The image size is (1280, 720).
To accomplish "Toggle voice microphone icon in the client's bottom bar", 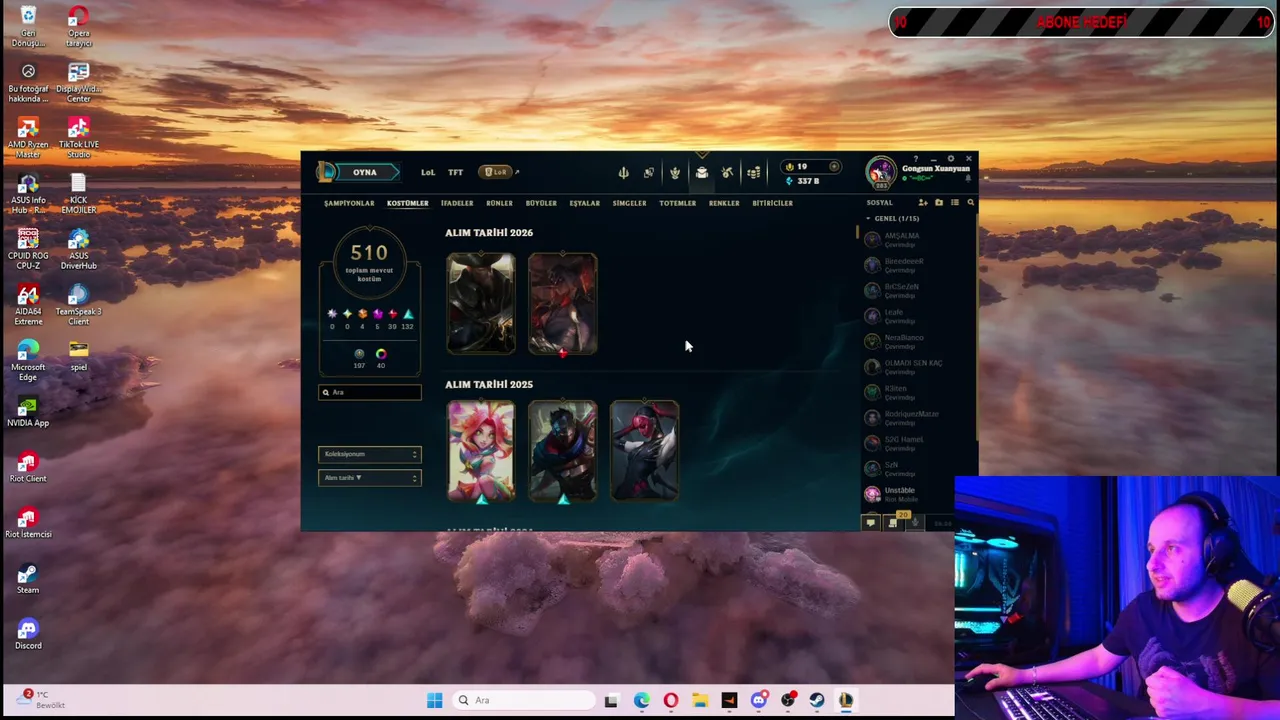I will 914,523.
